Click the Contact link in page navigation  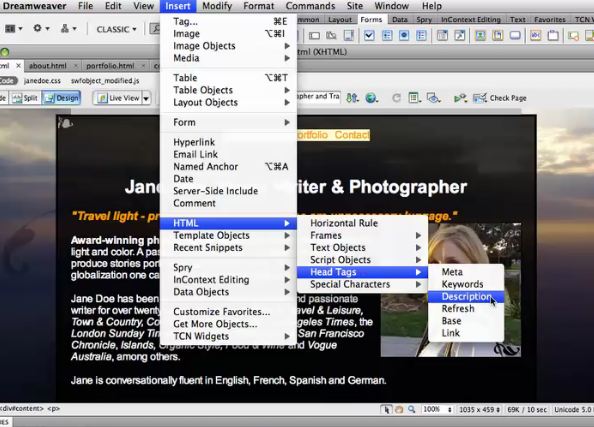click(x=352, y=135)
